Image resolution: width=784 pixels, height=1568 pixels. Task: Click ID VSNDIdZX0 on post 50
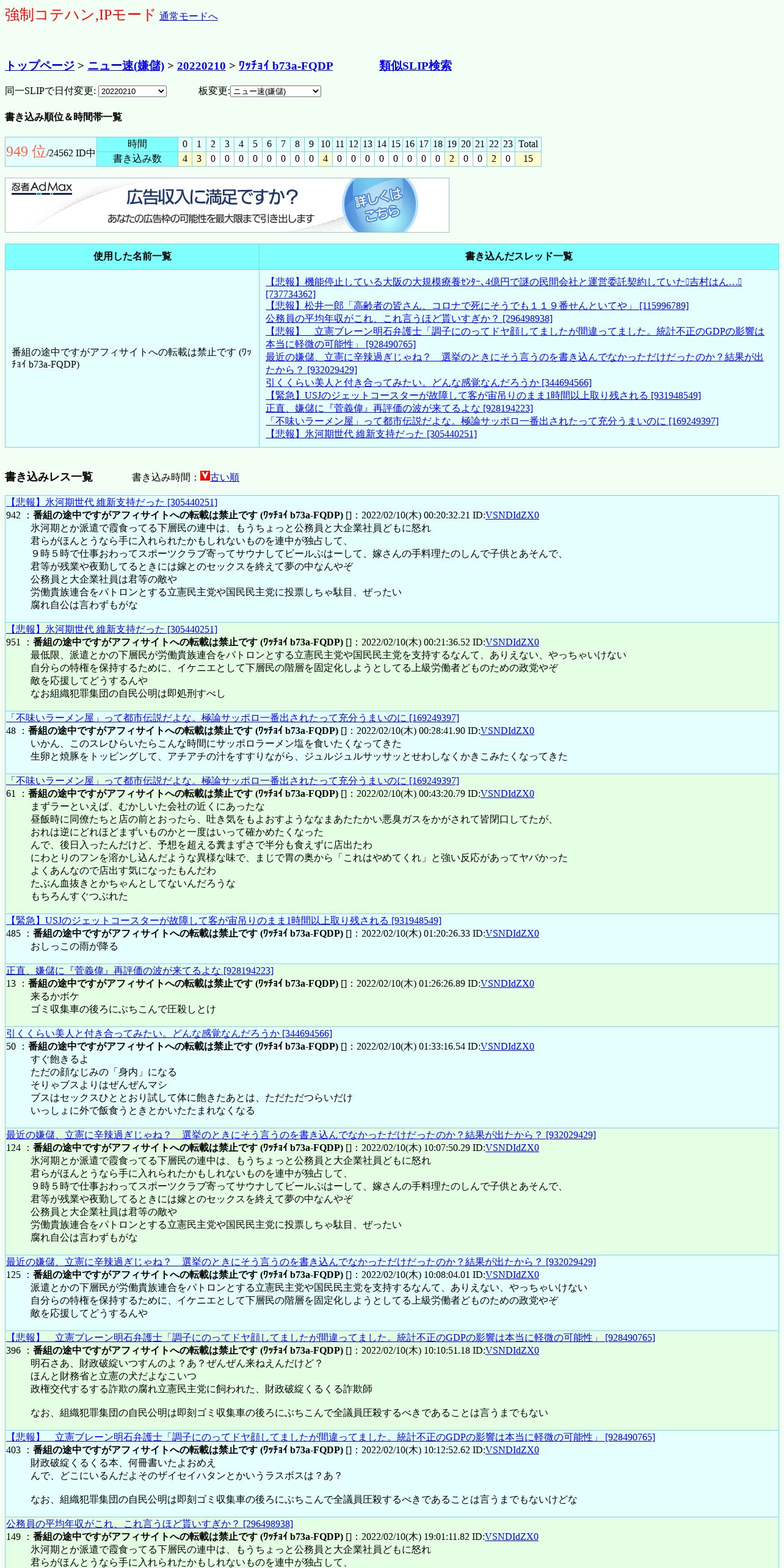507,1047
